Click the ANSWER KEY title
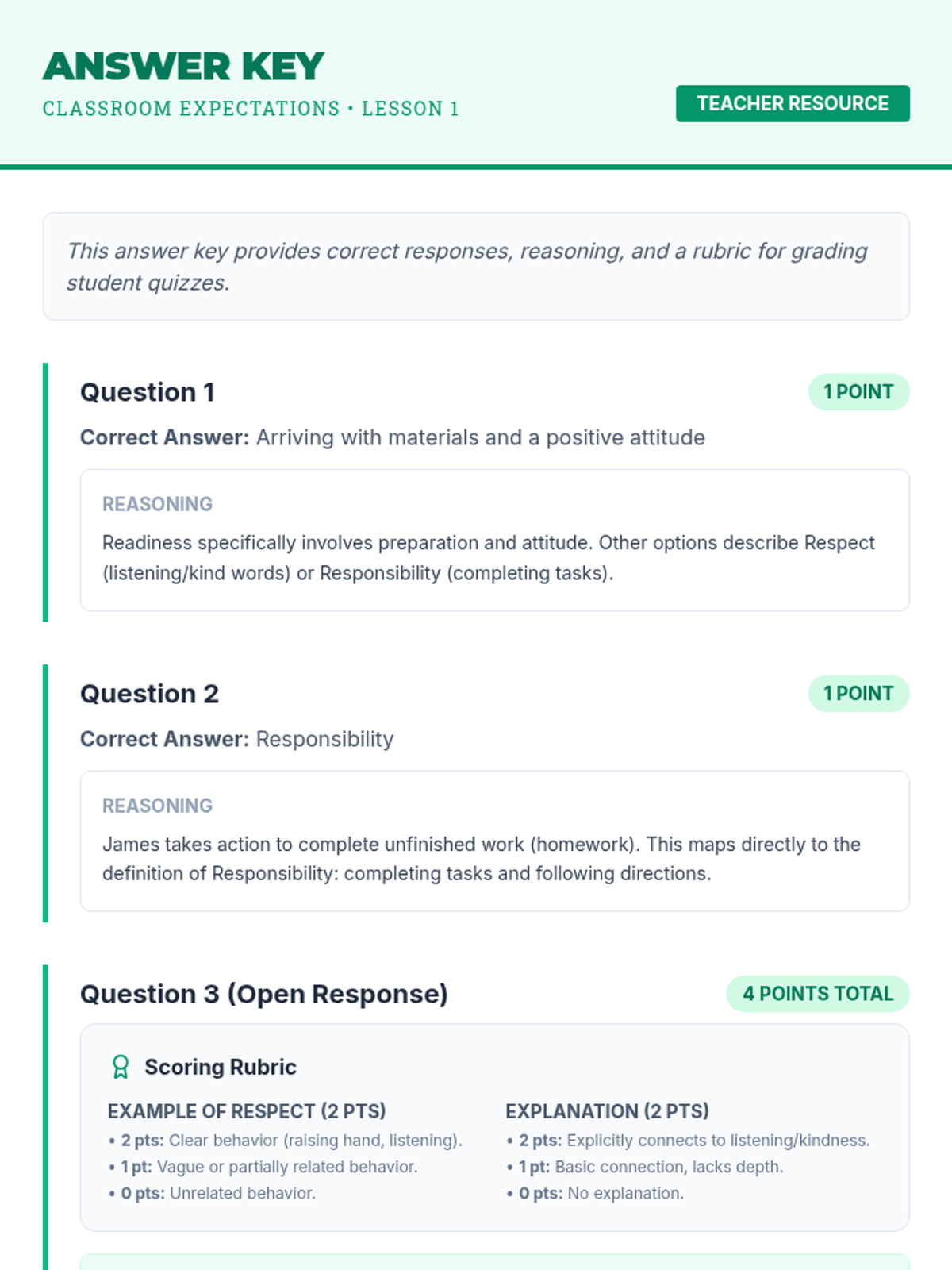This screenshot has height=1270, width=952. [x=183, y=67]
